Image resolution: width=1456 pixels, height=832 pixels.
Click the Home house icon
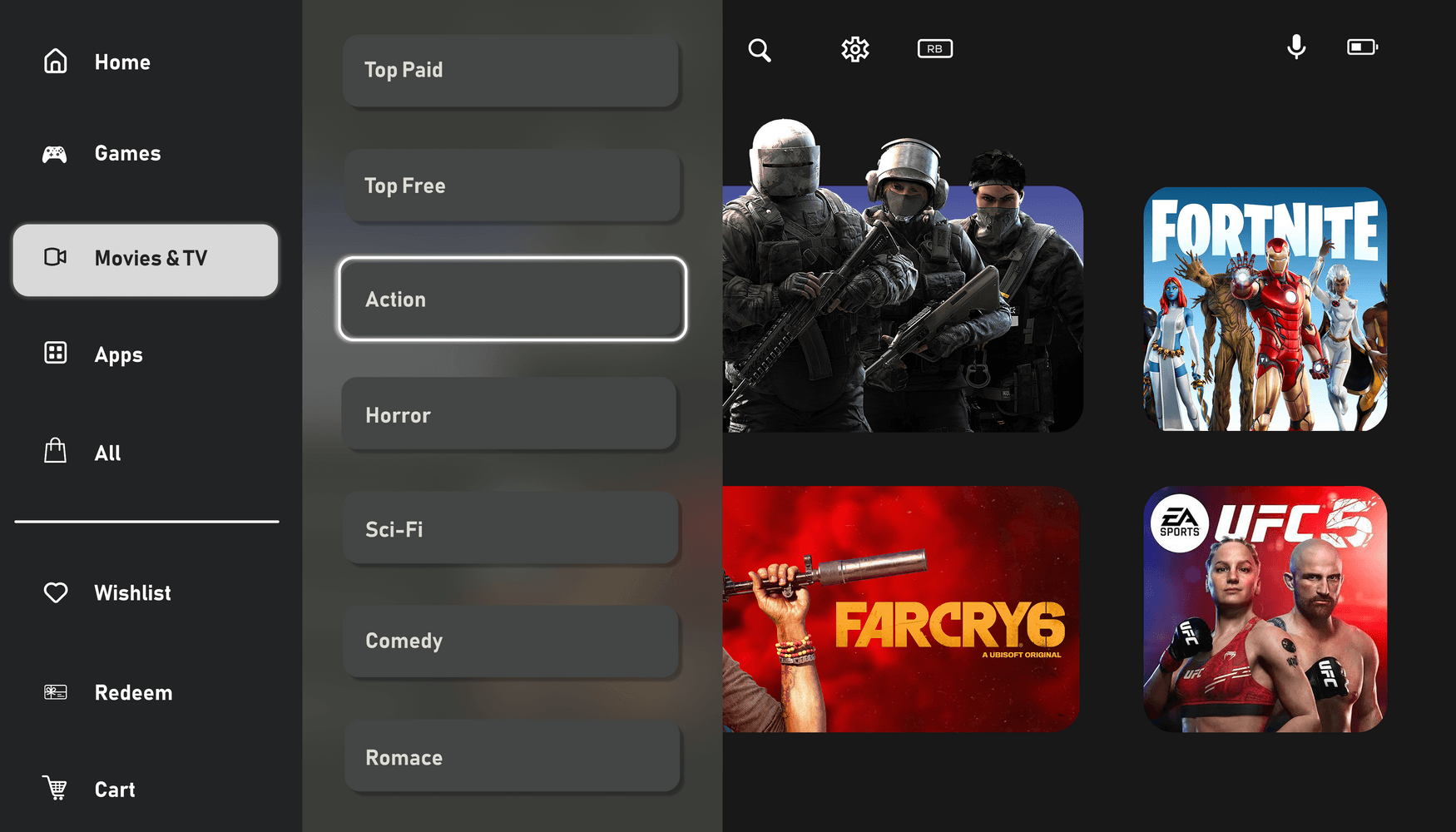[56, 61]
